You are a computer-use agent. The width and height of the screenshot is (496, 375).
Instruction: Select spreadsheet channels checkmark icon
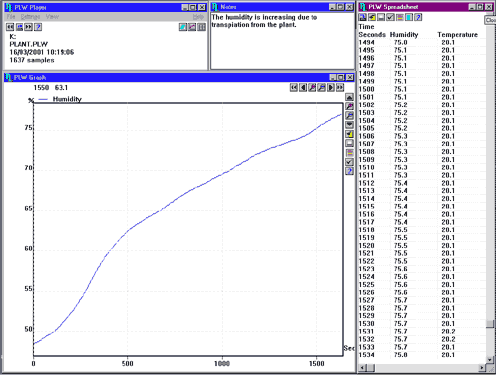(x=390, y=17)
